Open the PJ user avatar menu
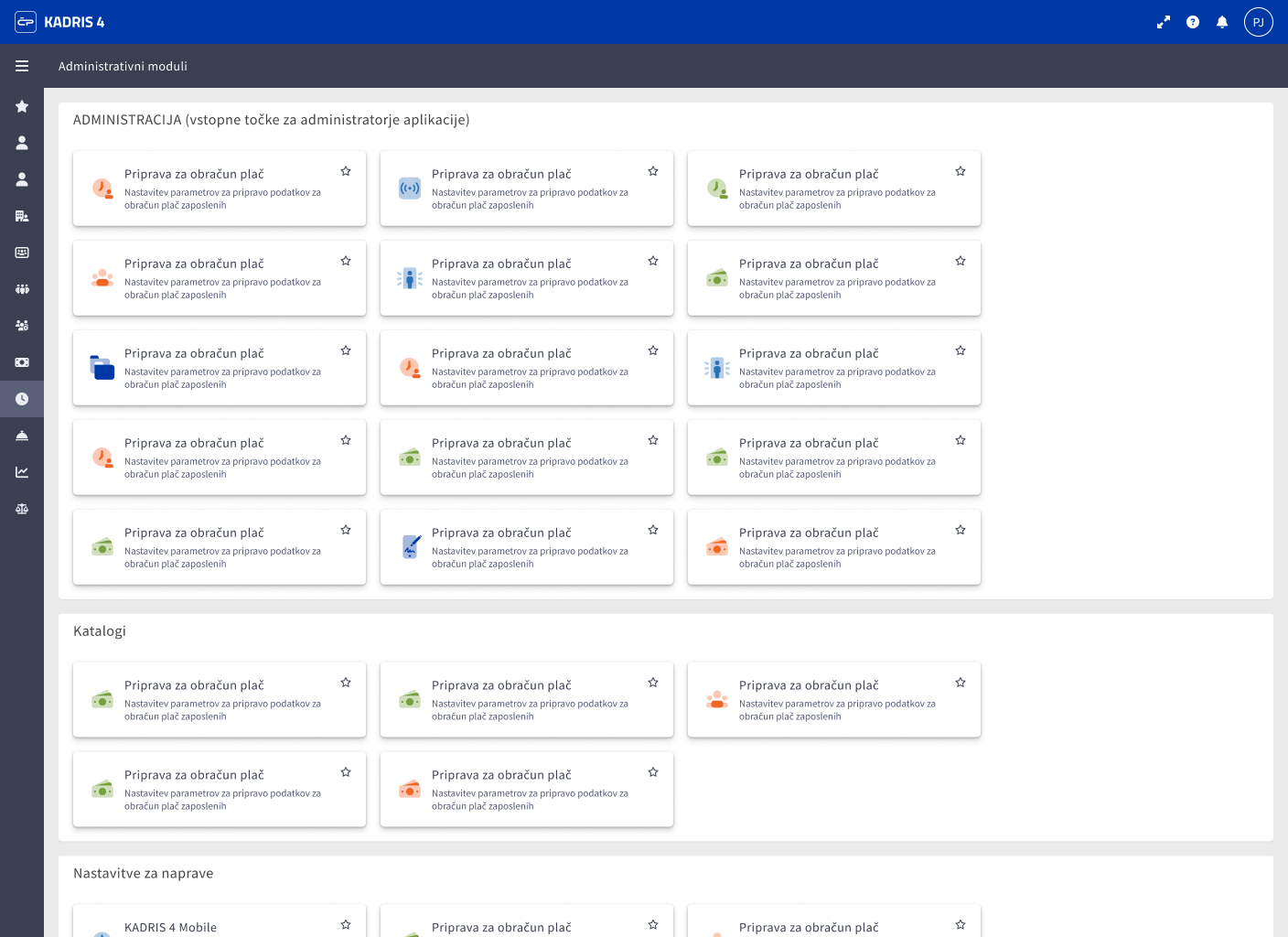Screen dimensions: 1288x937 [x=1259, y=22]
